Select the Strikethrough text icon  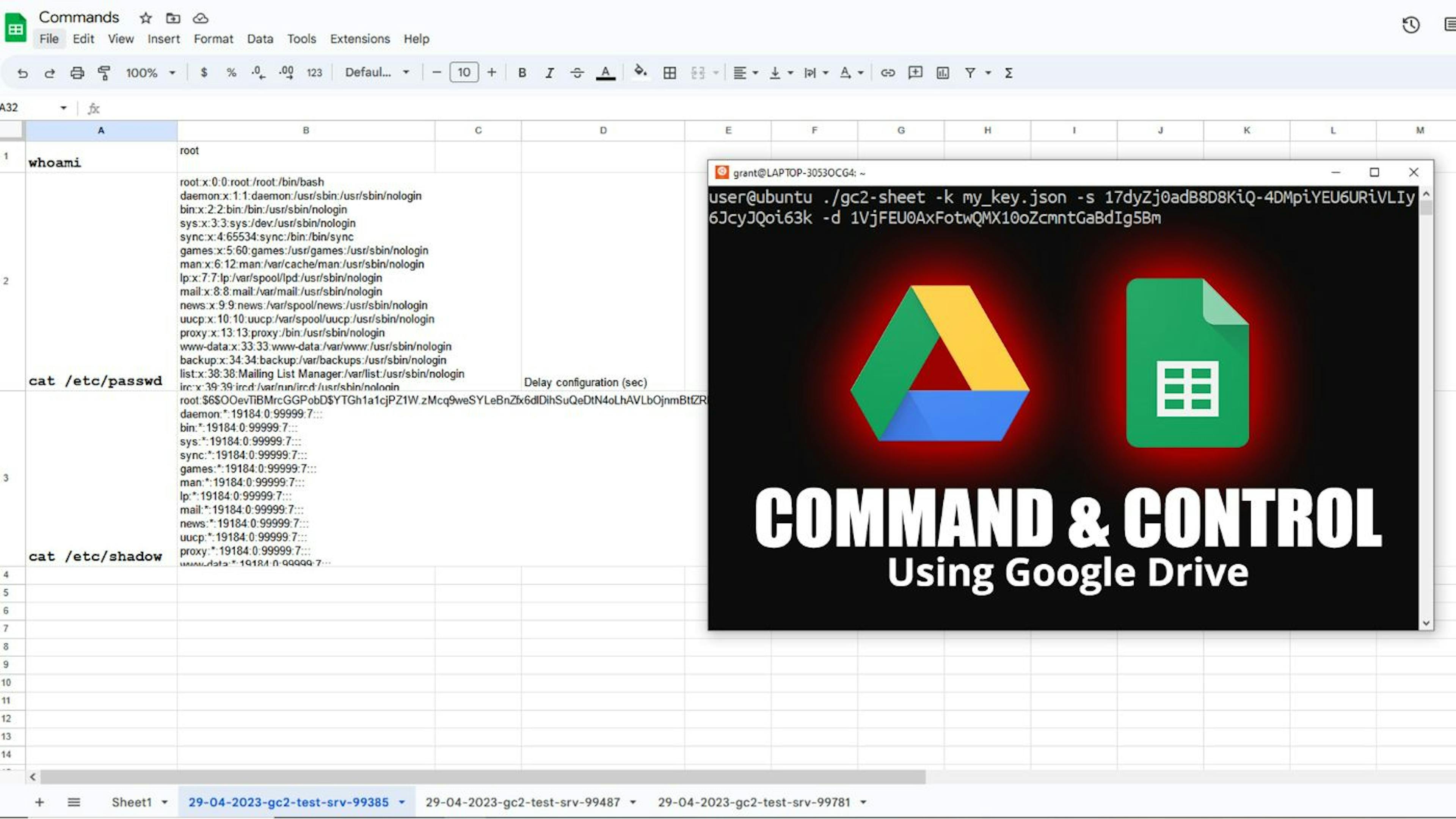click(576, 72)
